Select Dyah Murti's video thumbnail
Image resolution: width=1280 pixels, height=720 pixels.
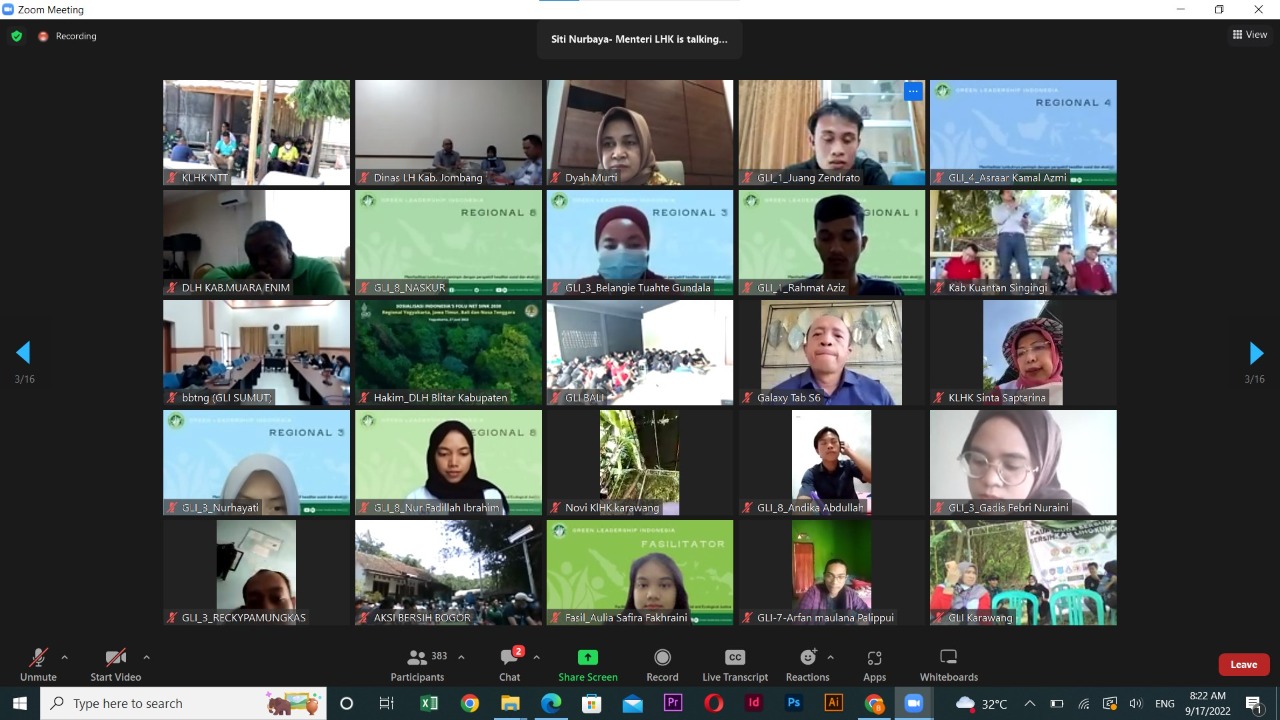[639, 132]
